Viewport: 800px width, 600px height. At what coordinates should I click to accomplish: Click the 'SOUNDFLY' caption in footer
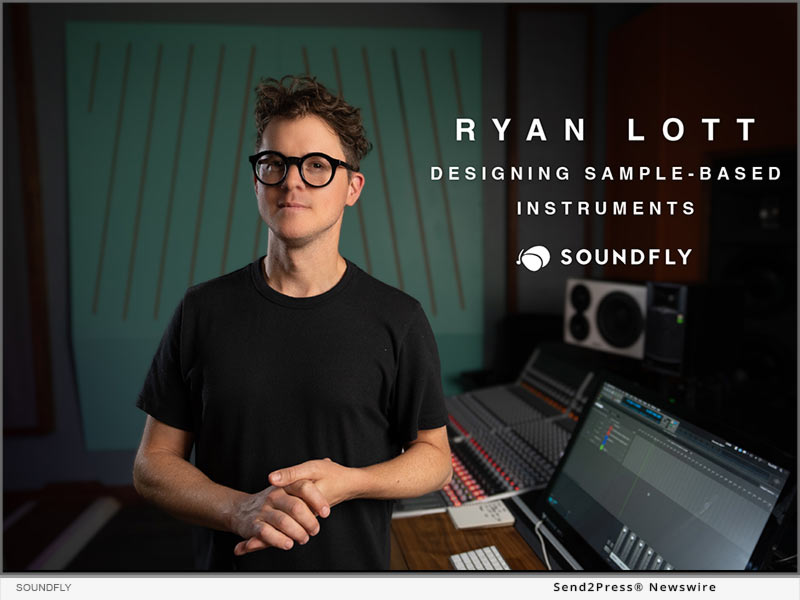coord(43,587)
